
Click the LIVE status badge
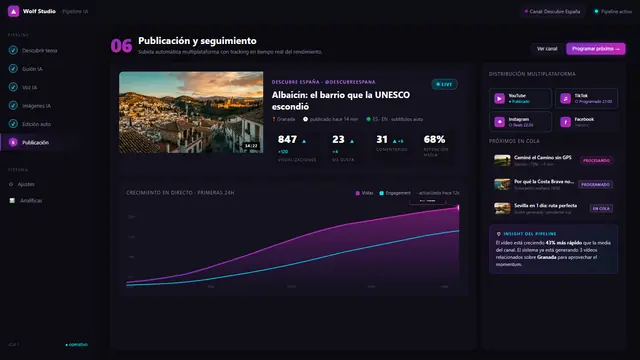[x=444, y=84]
